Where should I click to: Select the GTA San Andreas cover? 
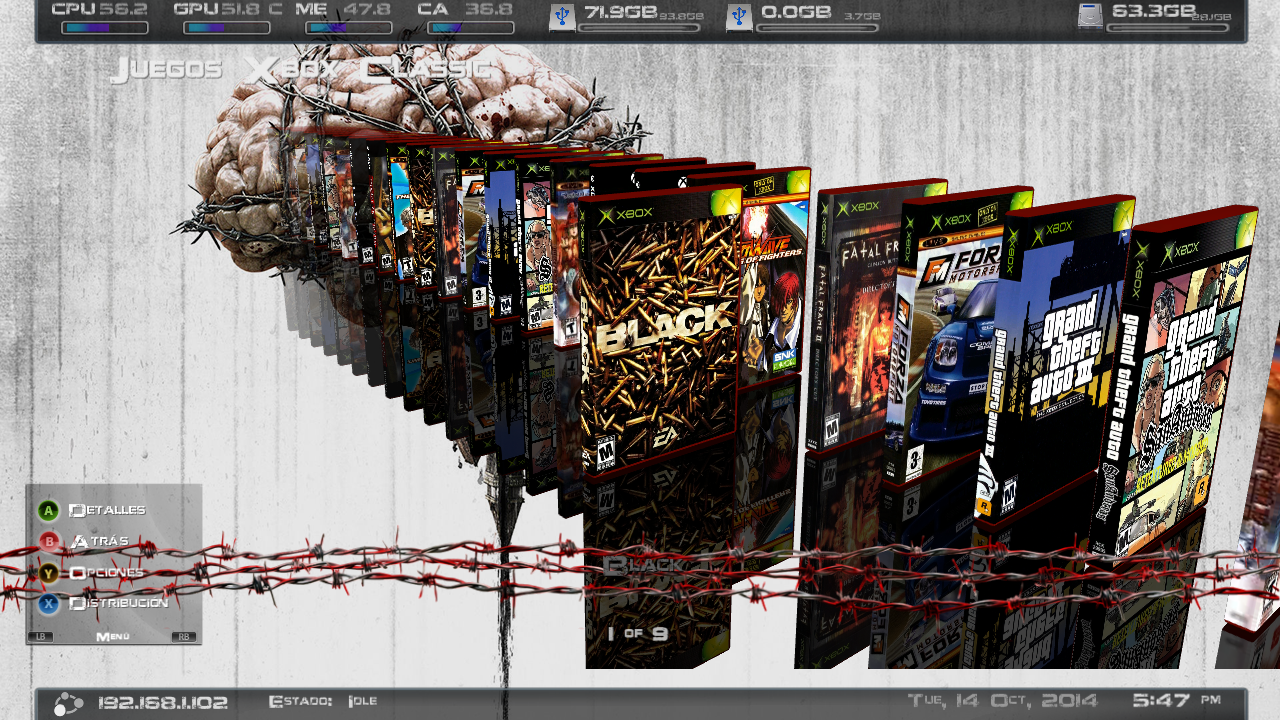(1180, 385)
